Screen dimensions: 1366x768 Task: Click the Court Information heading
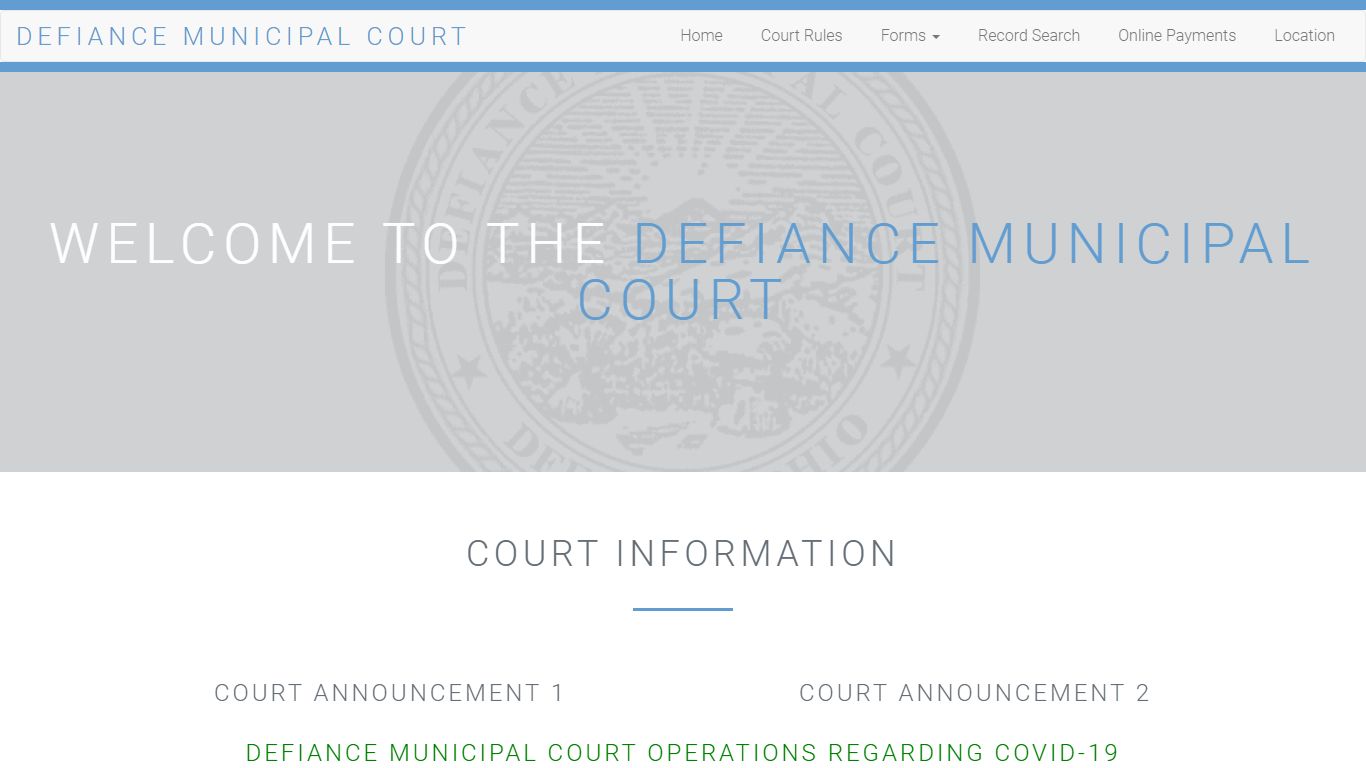(x=683, y=553)
